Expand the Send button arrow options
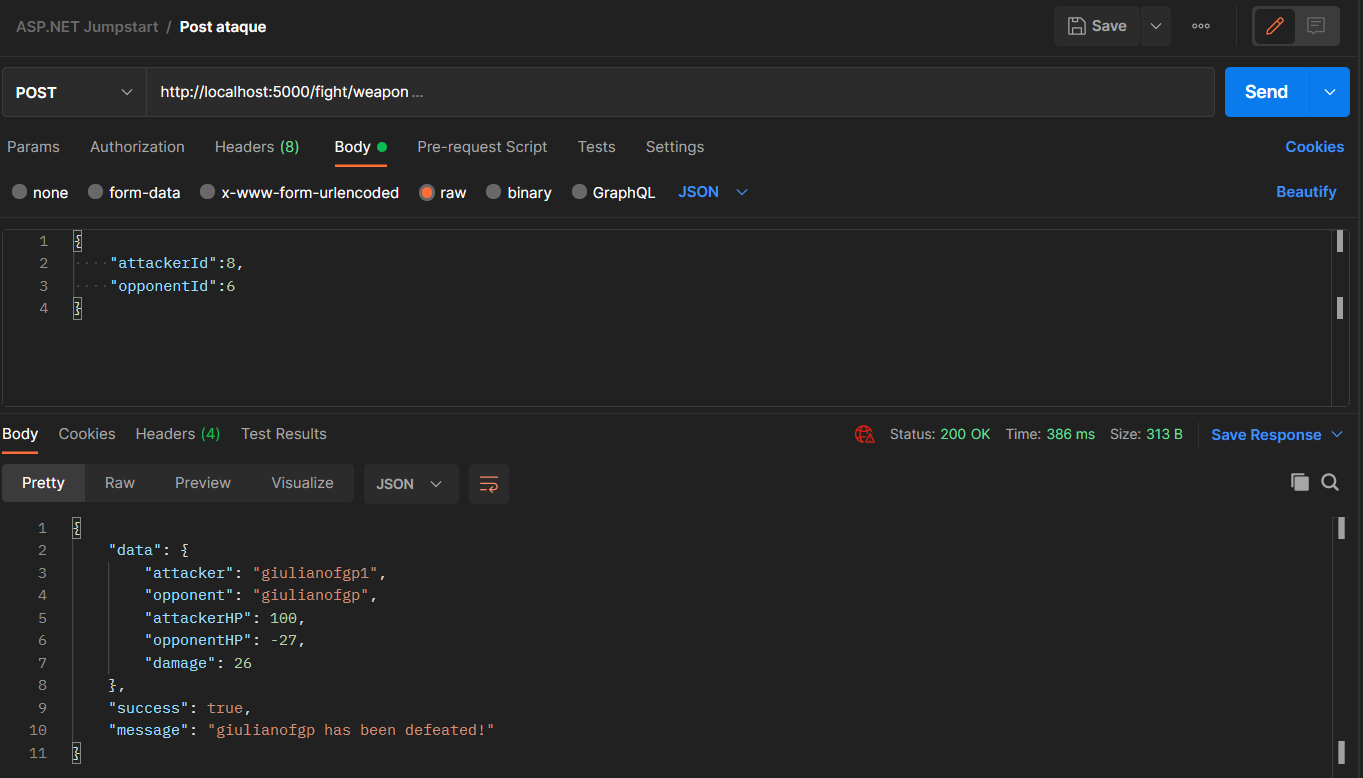The width and height of the screenshot is (1363, 778). point(1329,92)
